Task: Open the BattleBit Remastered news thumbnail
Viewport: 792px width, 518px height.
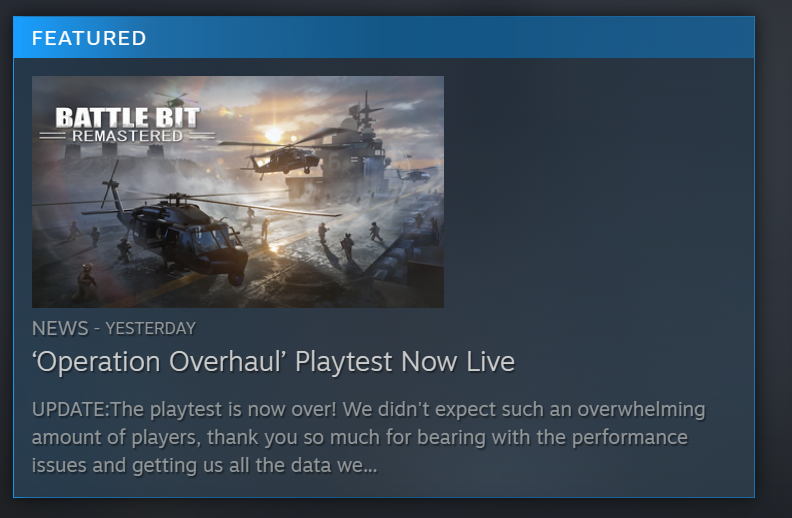Action: pos(238,192)
